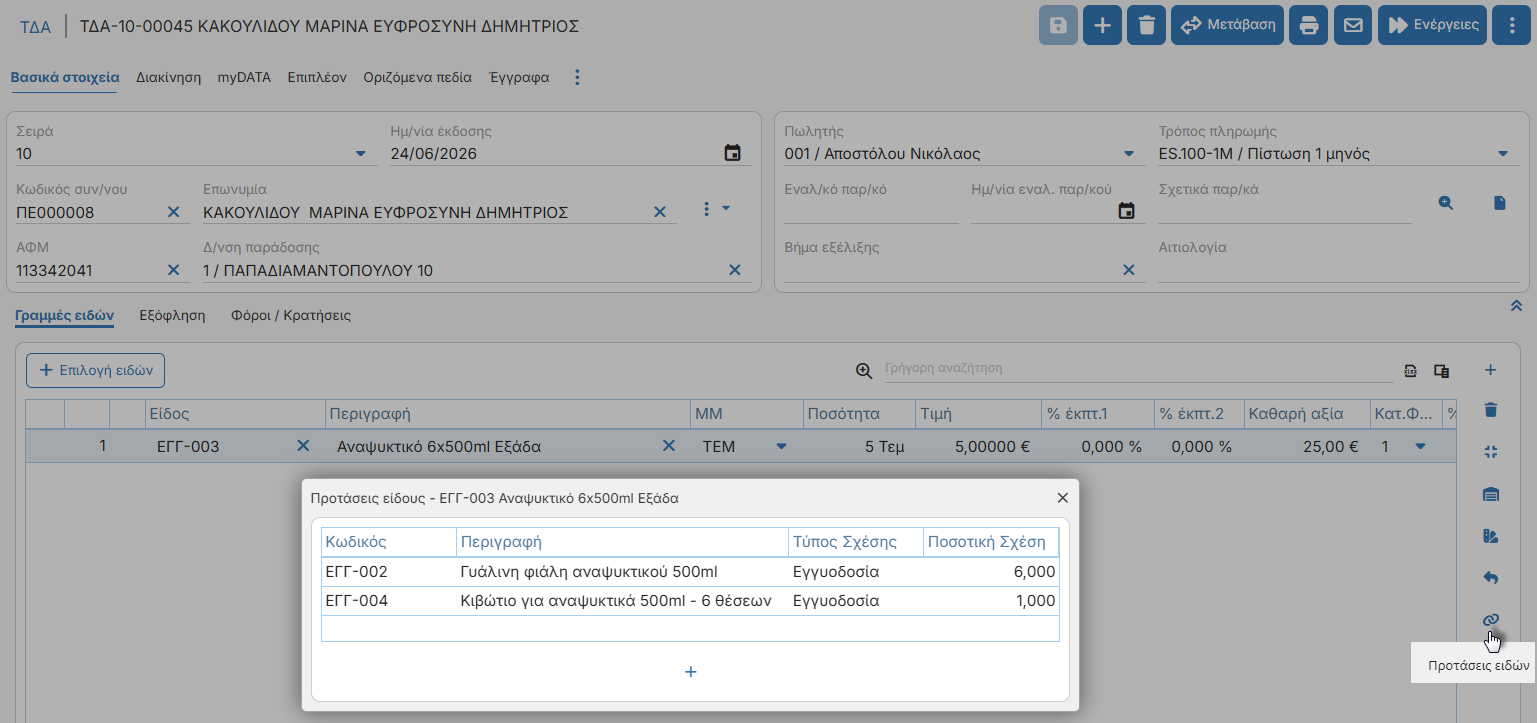Expand the Πωλητής dropdown

pos(1129,154)
